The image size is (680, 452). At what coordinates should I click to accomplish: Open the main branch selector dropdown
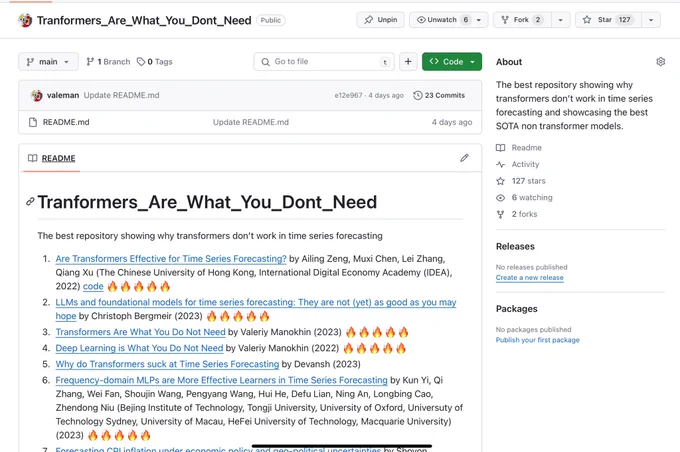point(48,62)
